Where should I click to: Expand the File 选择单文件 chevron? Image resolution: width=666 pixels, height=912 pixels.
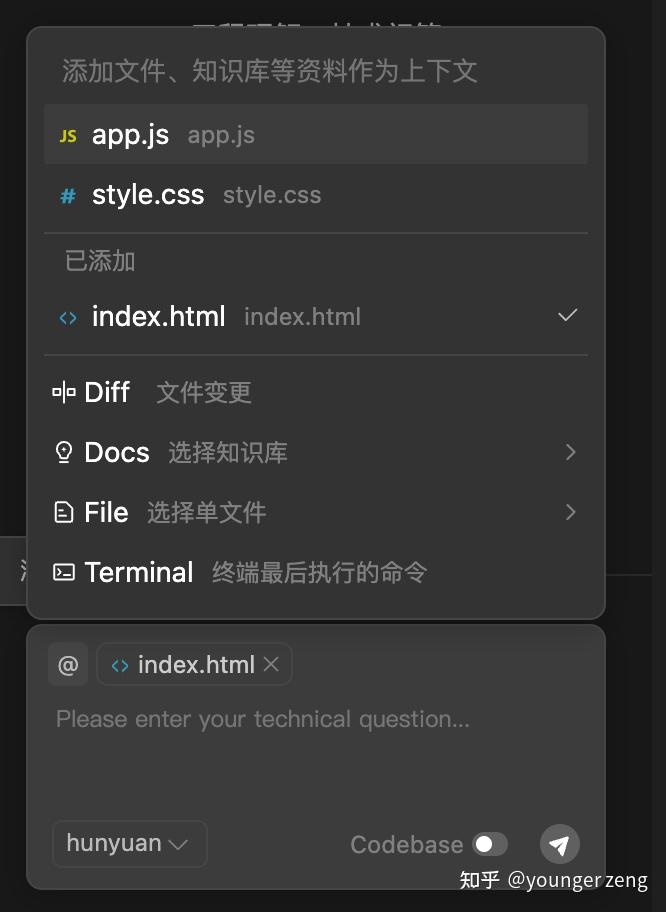570,512
